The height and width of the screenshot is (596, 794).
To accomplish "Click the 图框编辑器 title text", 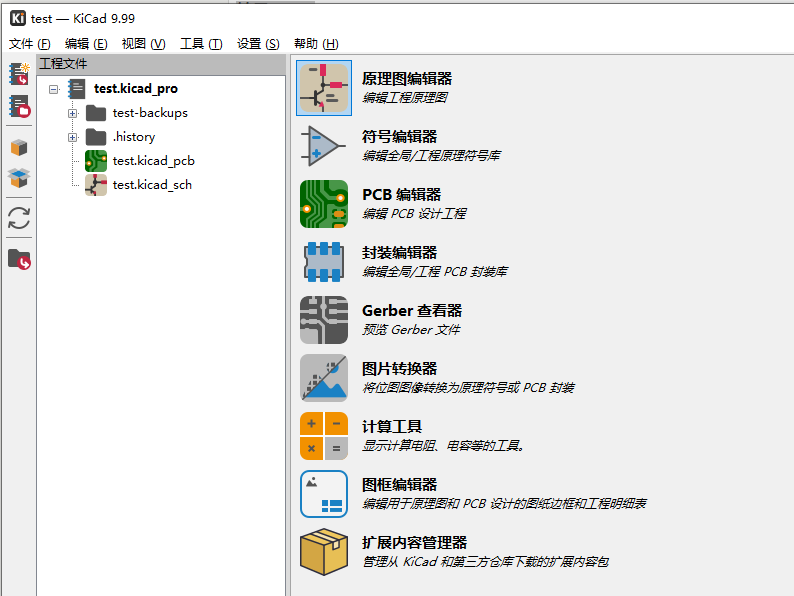I will point(400,484).
